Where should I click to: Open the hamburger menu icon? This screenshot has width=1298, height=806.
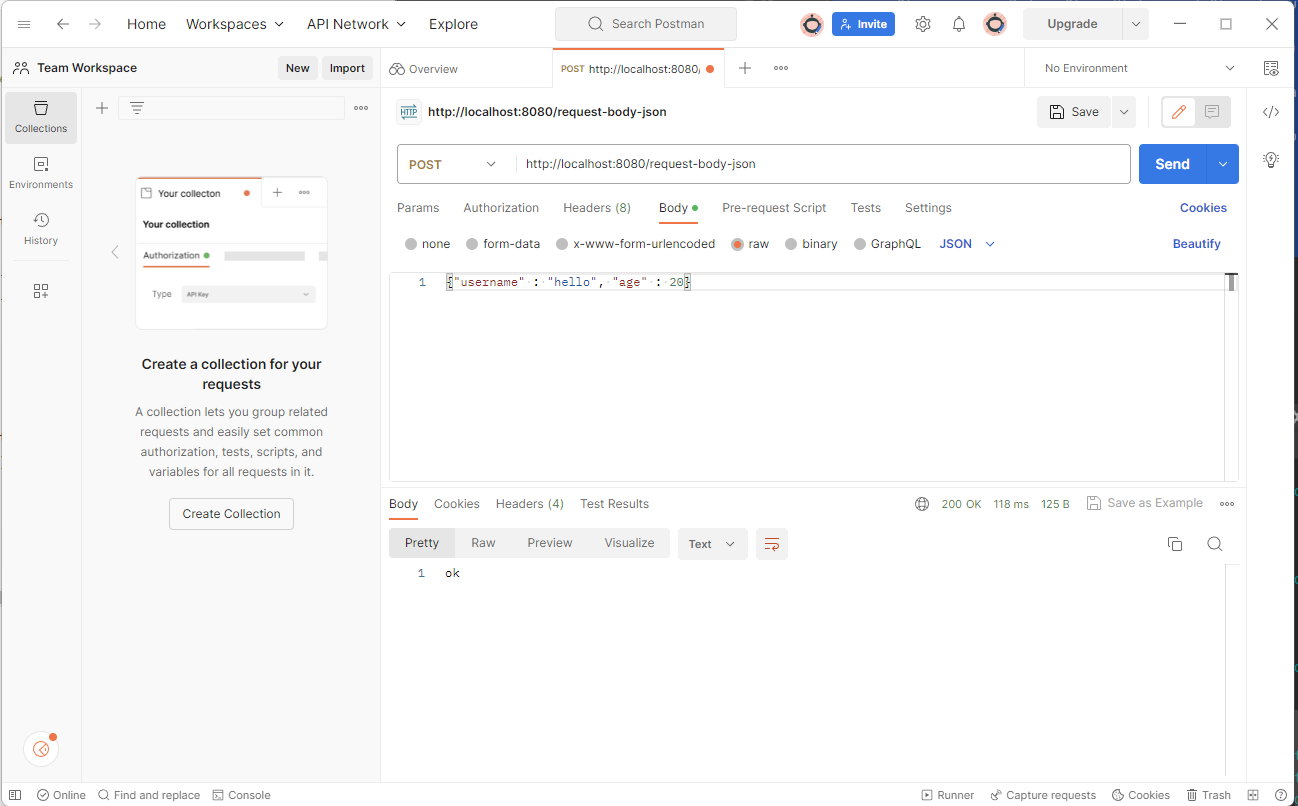24,24
